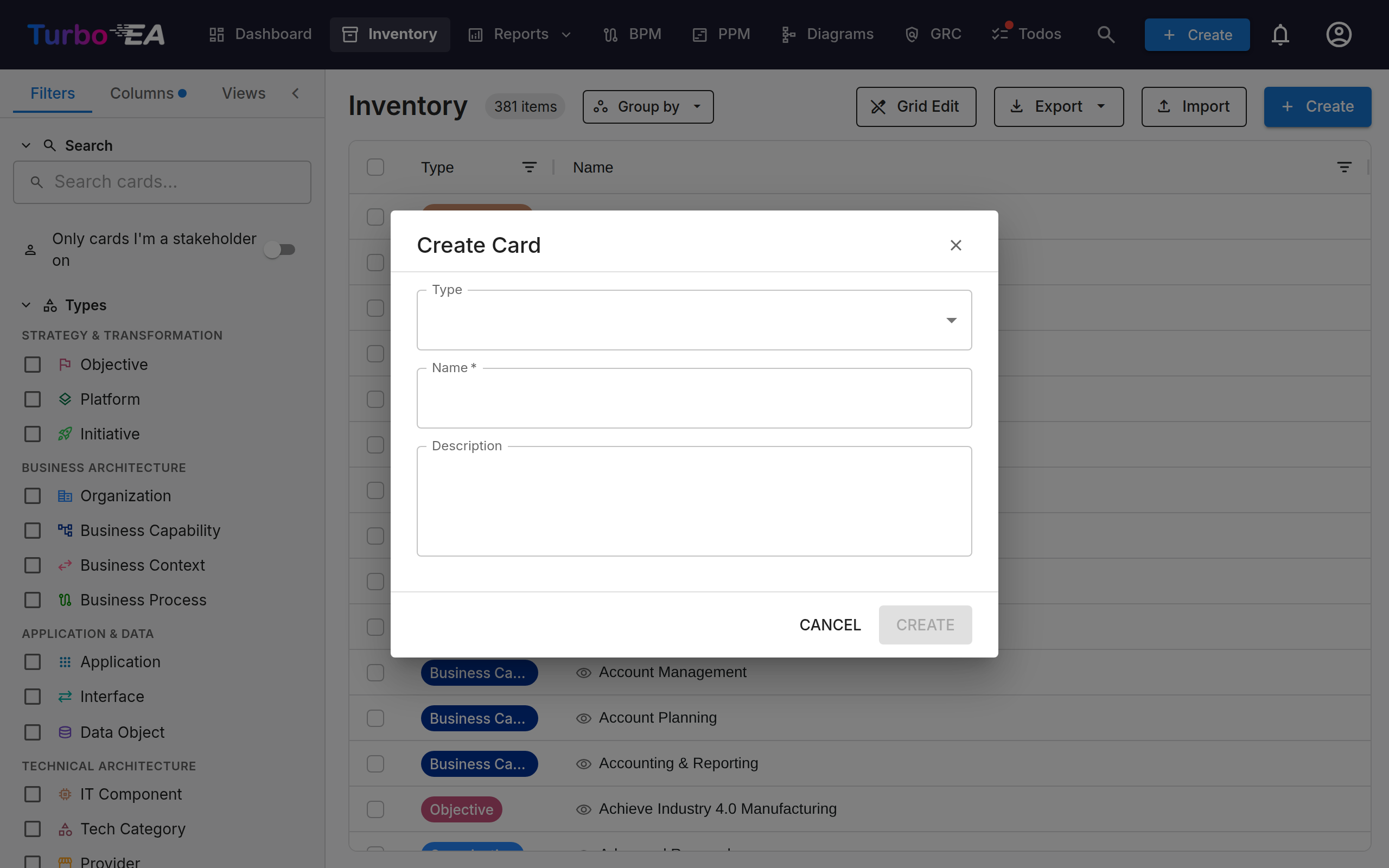This screenshot has height=868, width=1389.
Task: Click the Business Capability hierarchy icon
Action: [65, 531]
